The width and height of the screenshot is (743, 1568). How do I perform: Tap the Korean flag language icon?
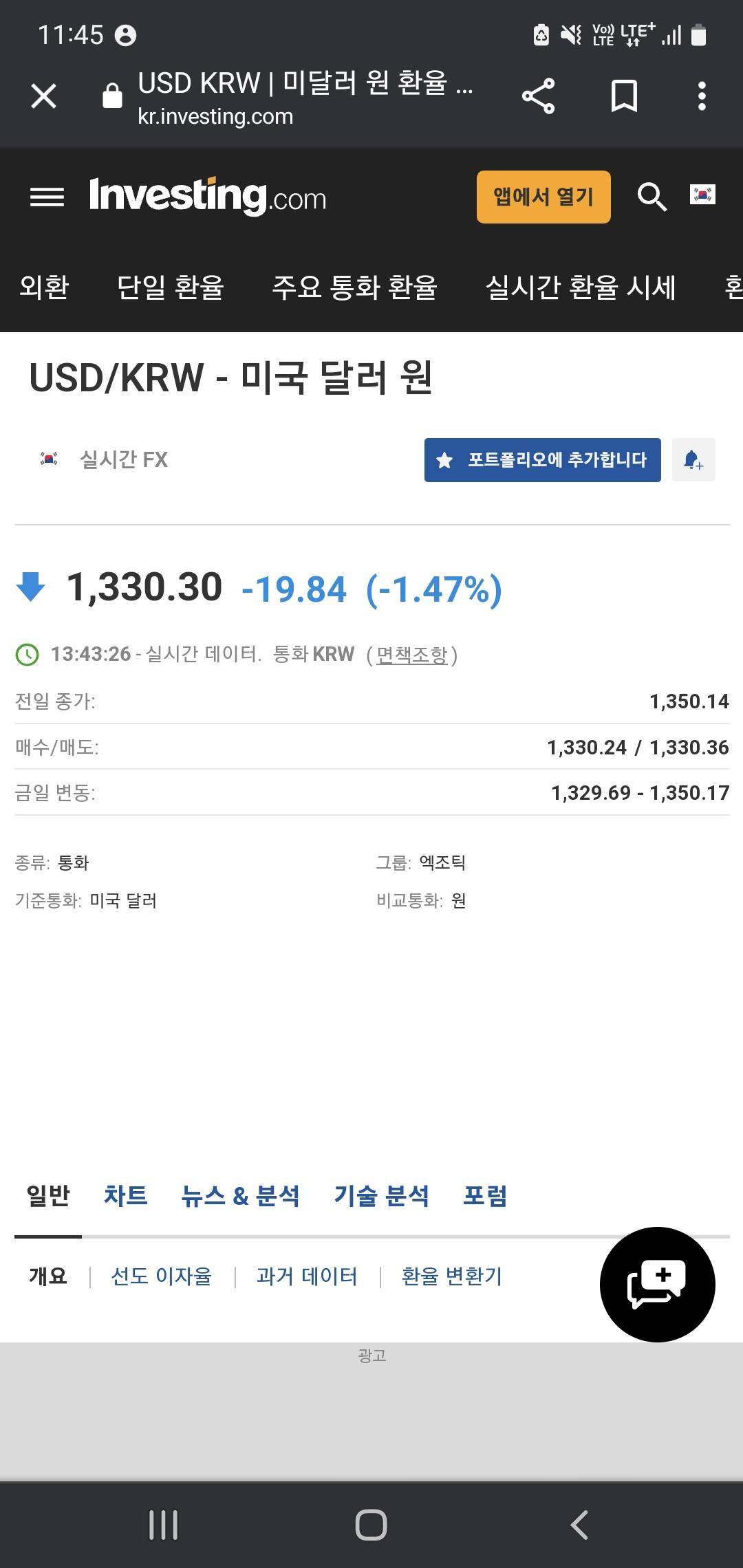(702, 195)
